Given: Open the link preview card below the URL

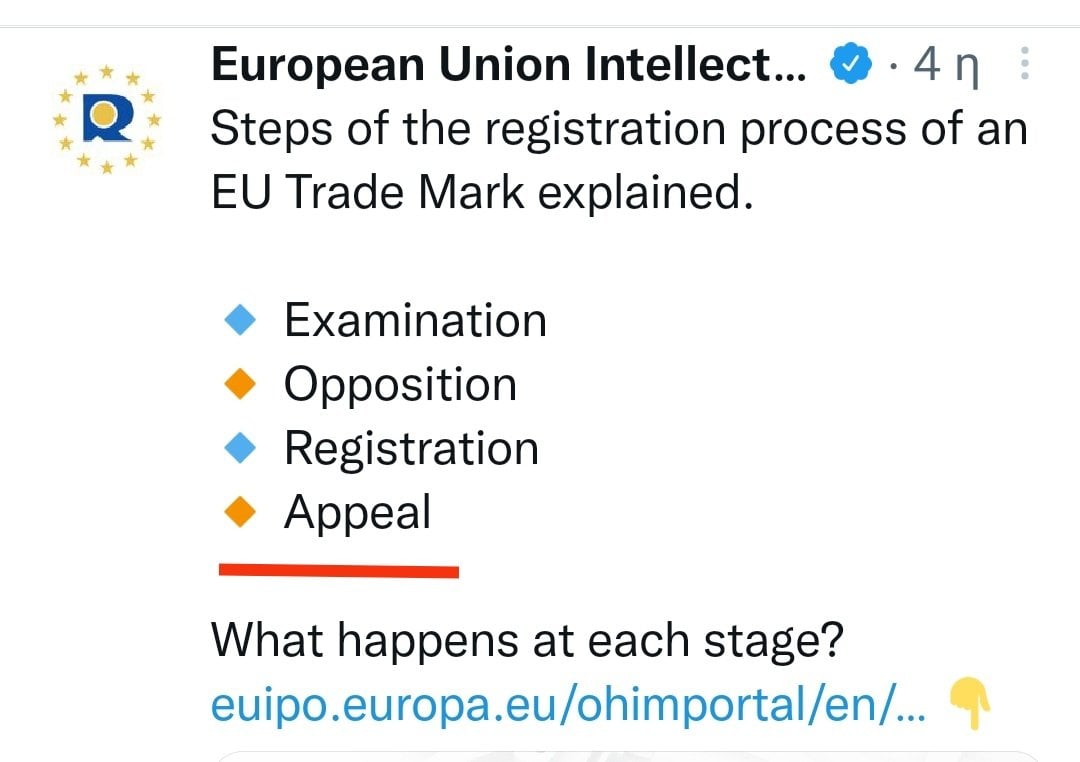Looking at the screenshot, I should [x=627, y=756].
